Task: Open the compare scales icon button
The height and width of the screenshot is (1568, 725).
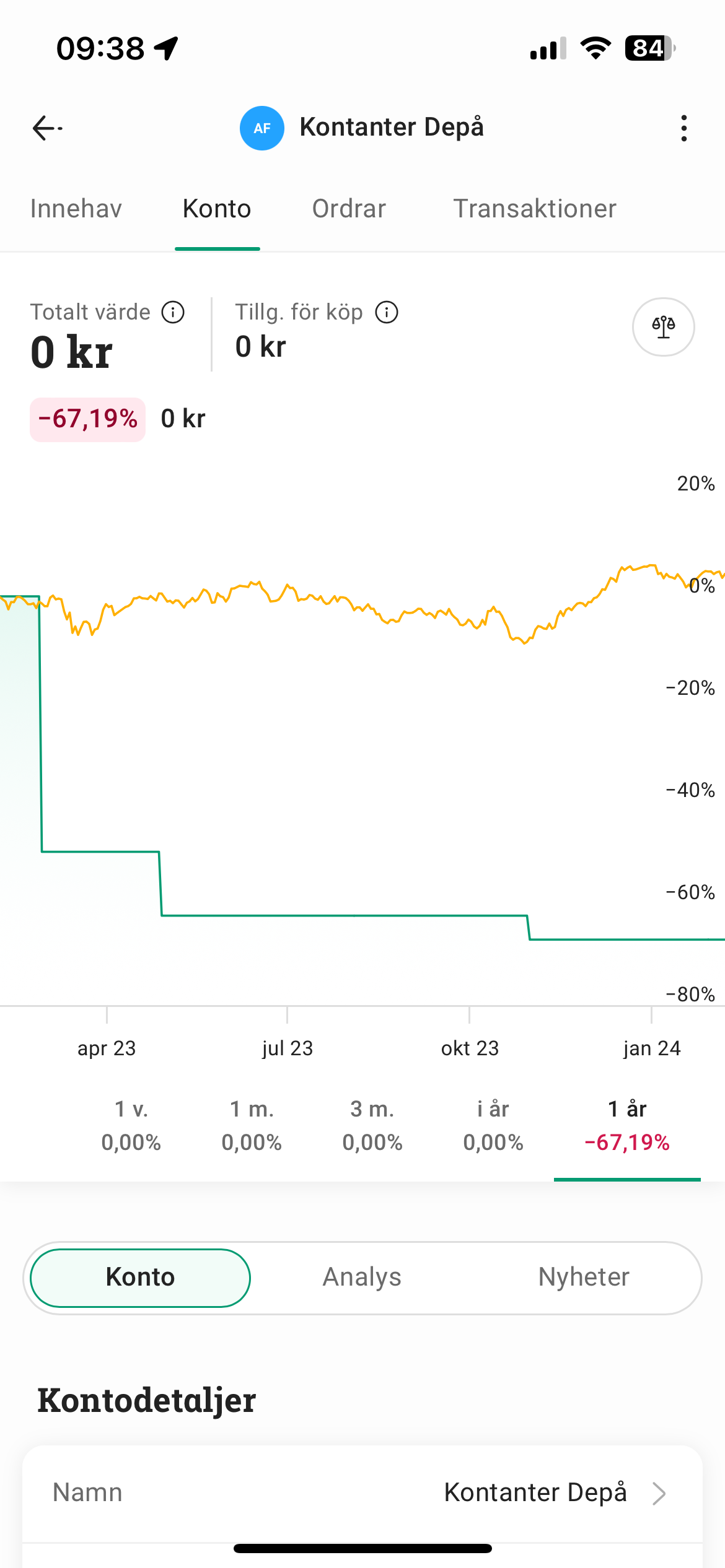Action: pos(663,327)
